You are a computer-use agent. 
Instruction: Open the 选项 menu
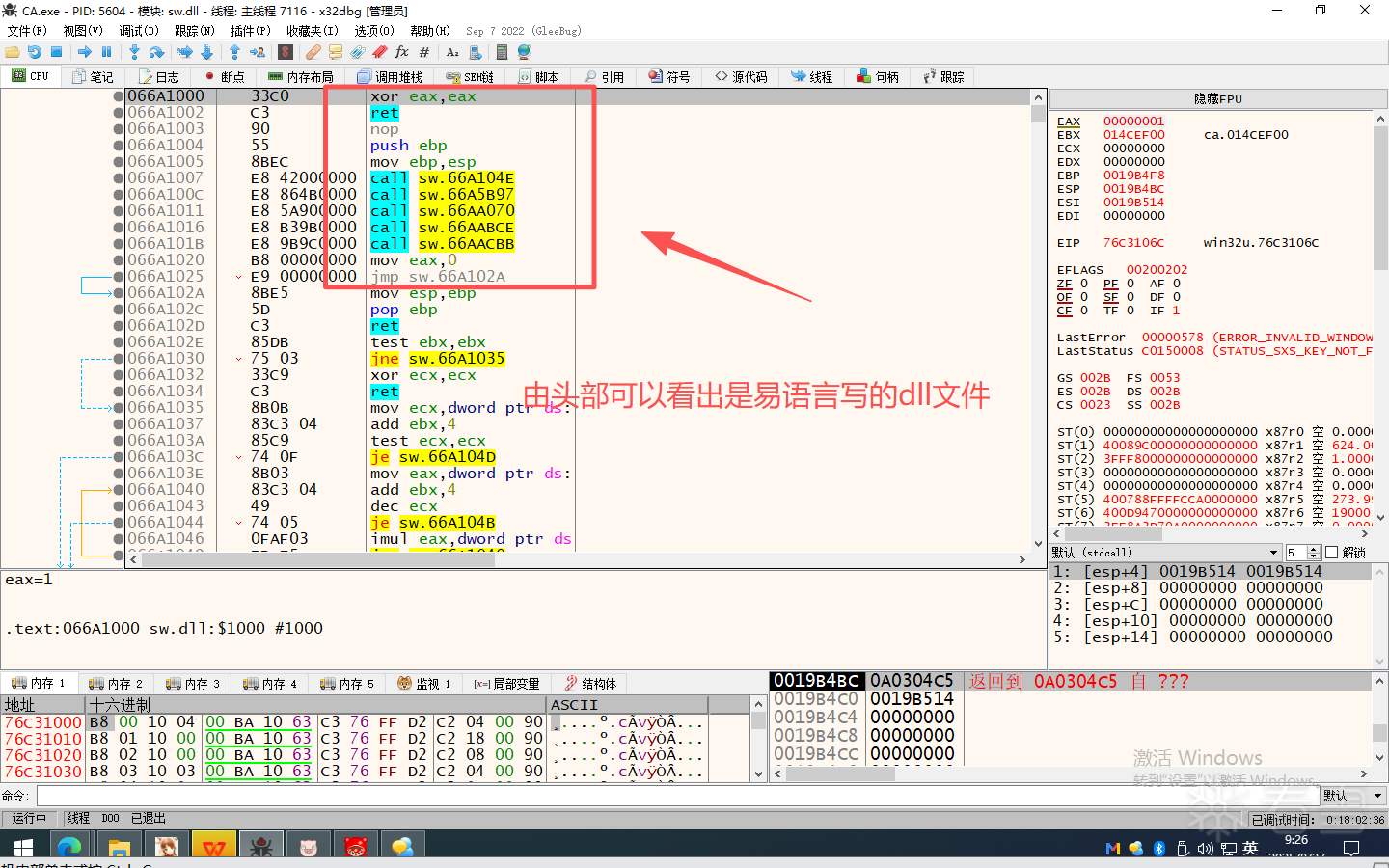374,31
